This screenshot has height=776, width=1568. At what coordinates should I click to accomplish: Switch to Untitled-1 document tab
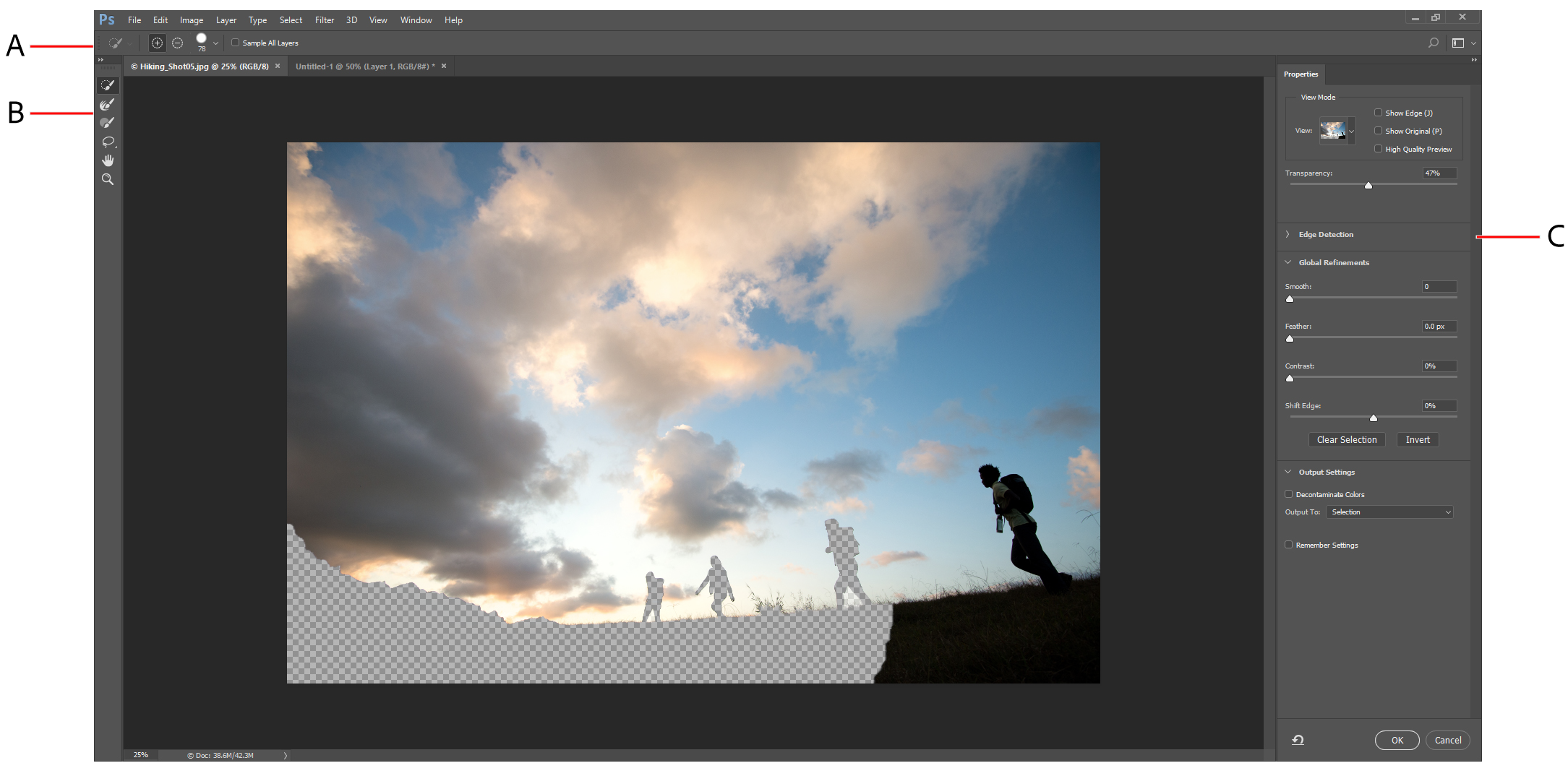(x=365, y=66)
